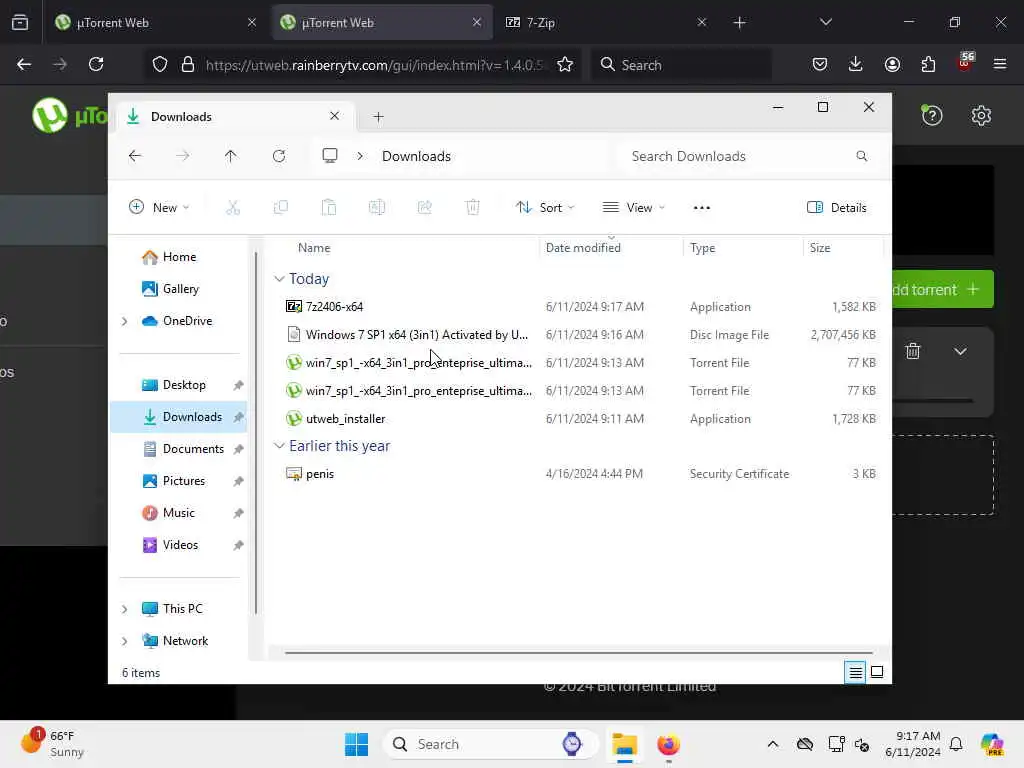
Task: List all Firefox tabs dropdown
Action: coord(826,22)
